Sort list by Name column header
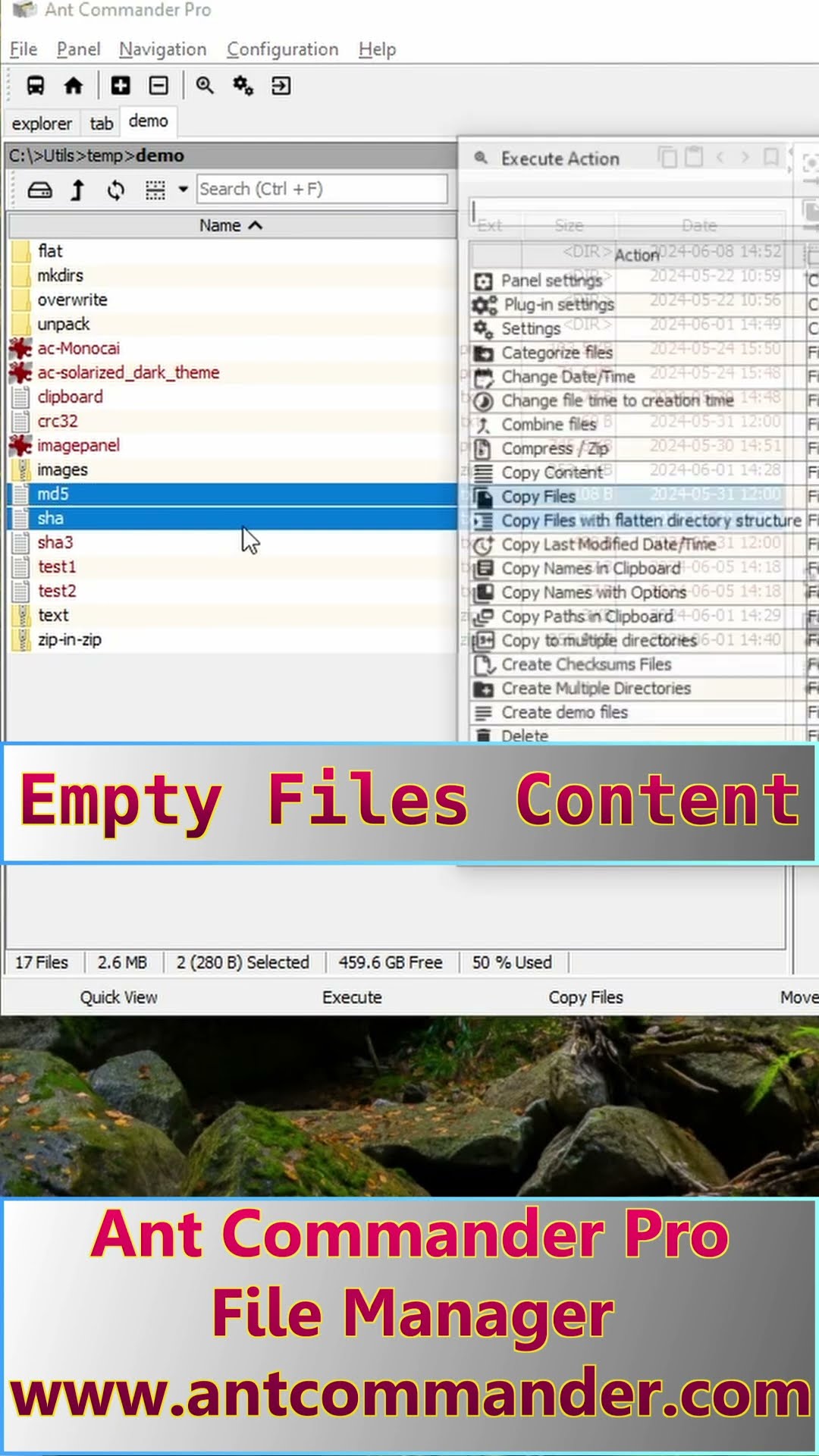Image resolution: width=819 pixels, height=1456 pixels. click(231, 225)
